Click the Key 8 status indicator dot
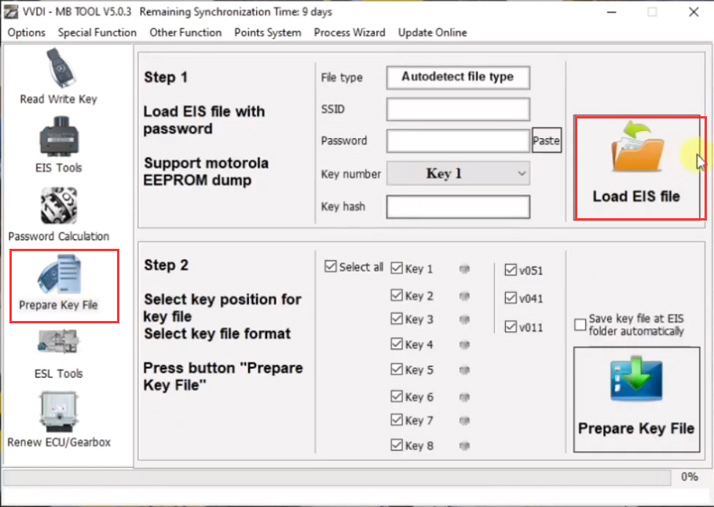This screenshot has width=714, height=507. pos(464,446)
